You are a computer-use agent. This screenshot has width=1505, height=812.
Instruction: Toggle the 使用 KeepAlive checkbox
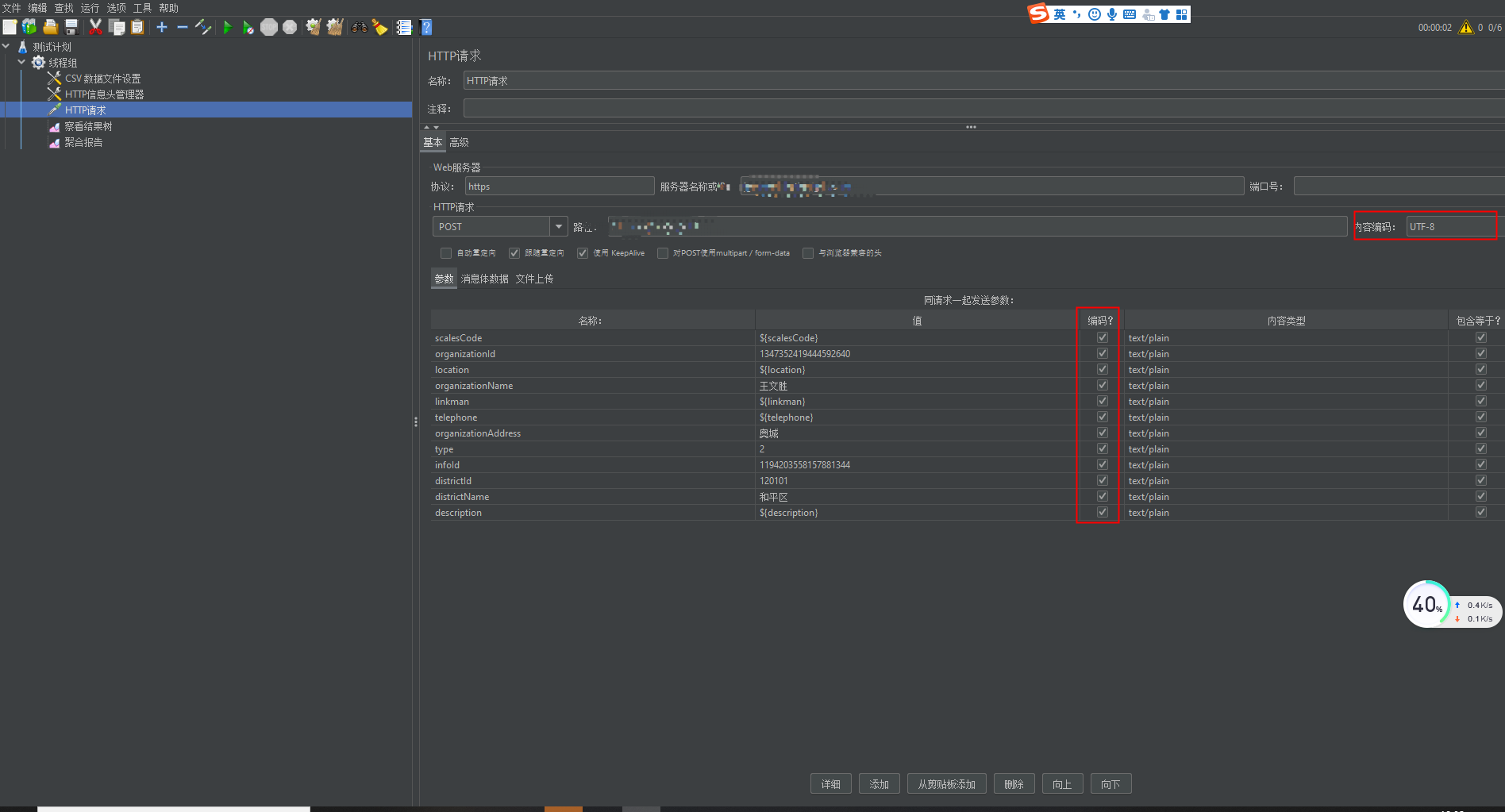pyautogui.click(x=583, y=253)
